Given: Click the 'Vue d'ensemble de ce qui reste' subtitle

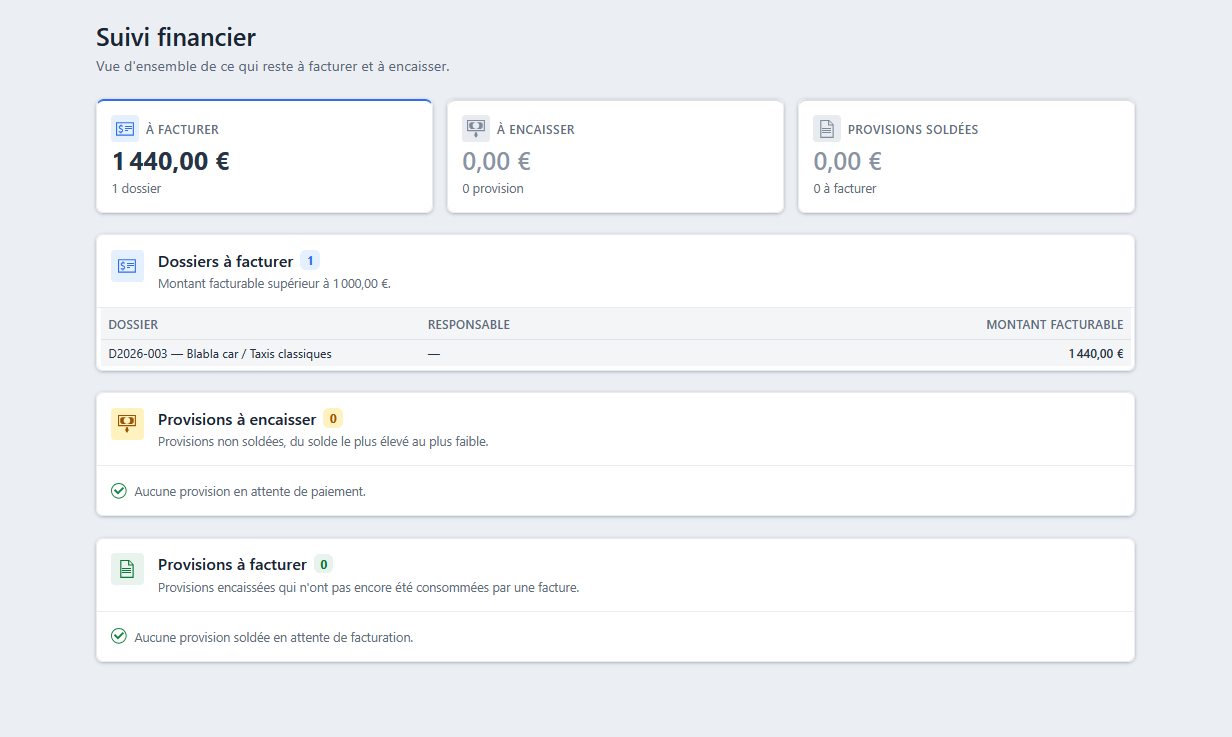Looking at the screenshot, I should pos(273,67).
